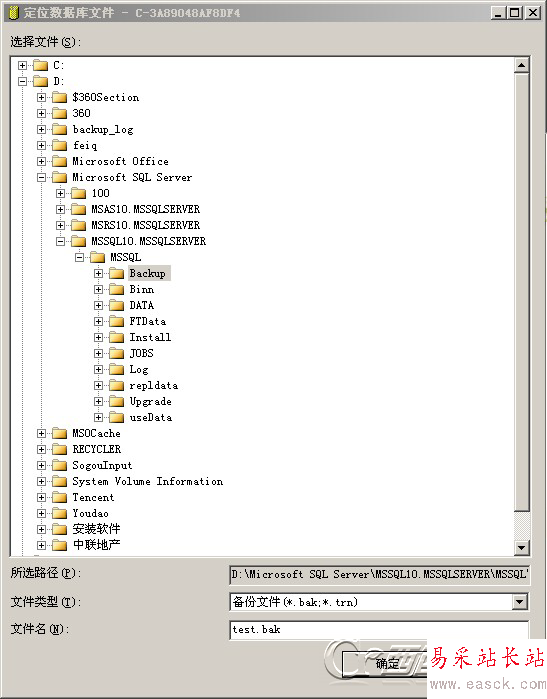
Task: Click the MSSQL folder icon
Action: tap(97, 258)
